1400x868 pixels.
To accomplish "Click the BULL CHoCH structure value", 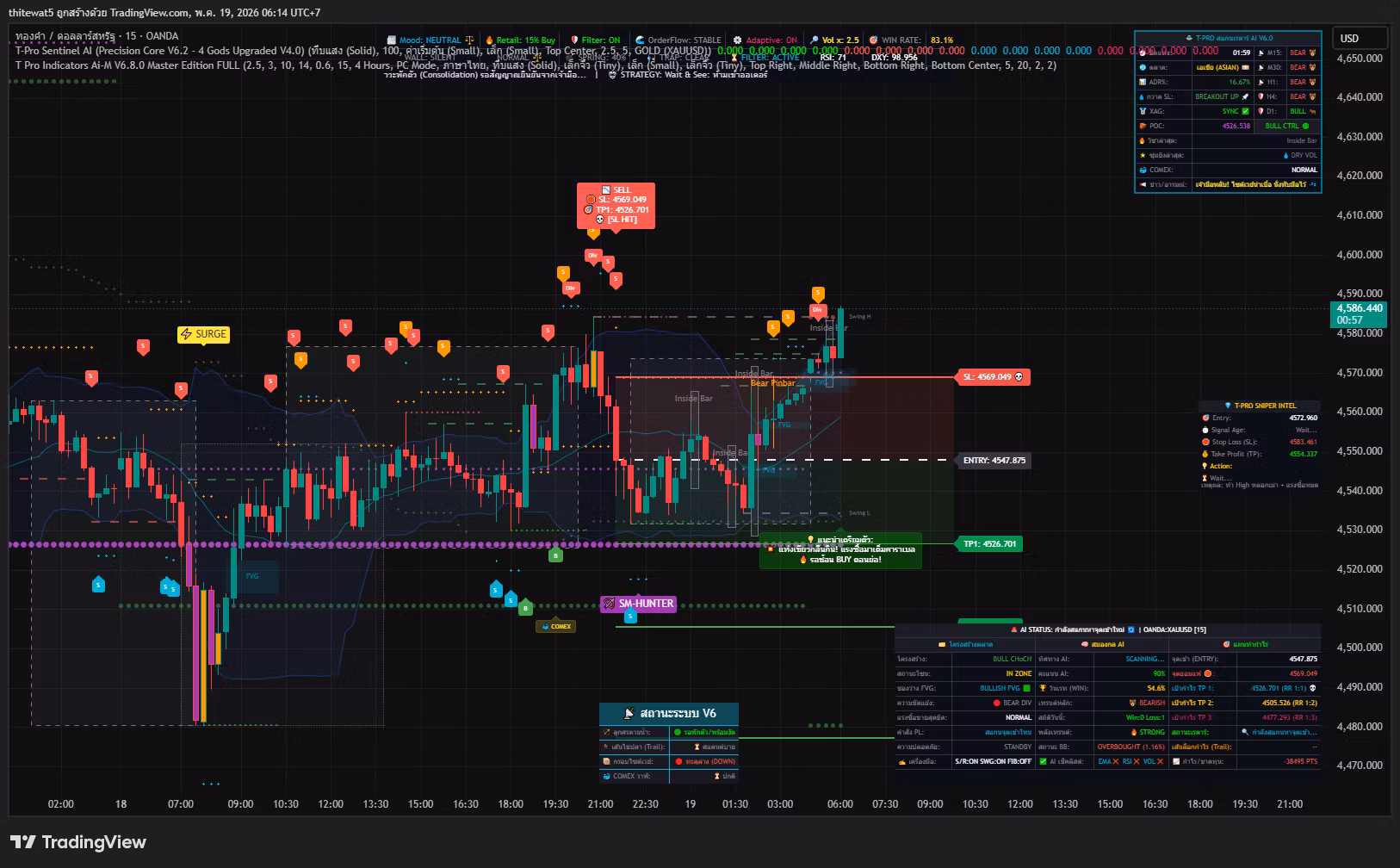I will pos(1012,659).
